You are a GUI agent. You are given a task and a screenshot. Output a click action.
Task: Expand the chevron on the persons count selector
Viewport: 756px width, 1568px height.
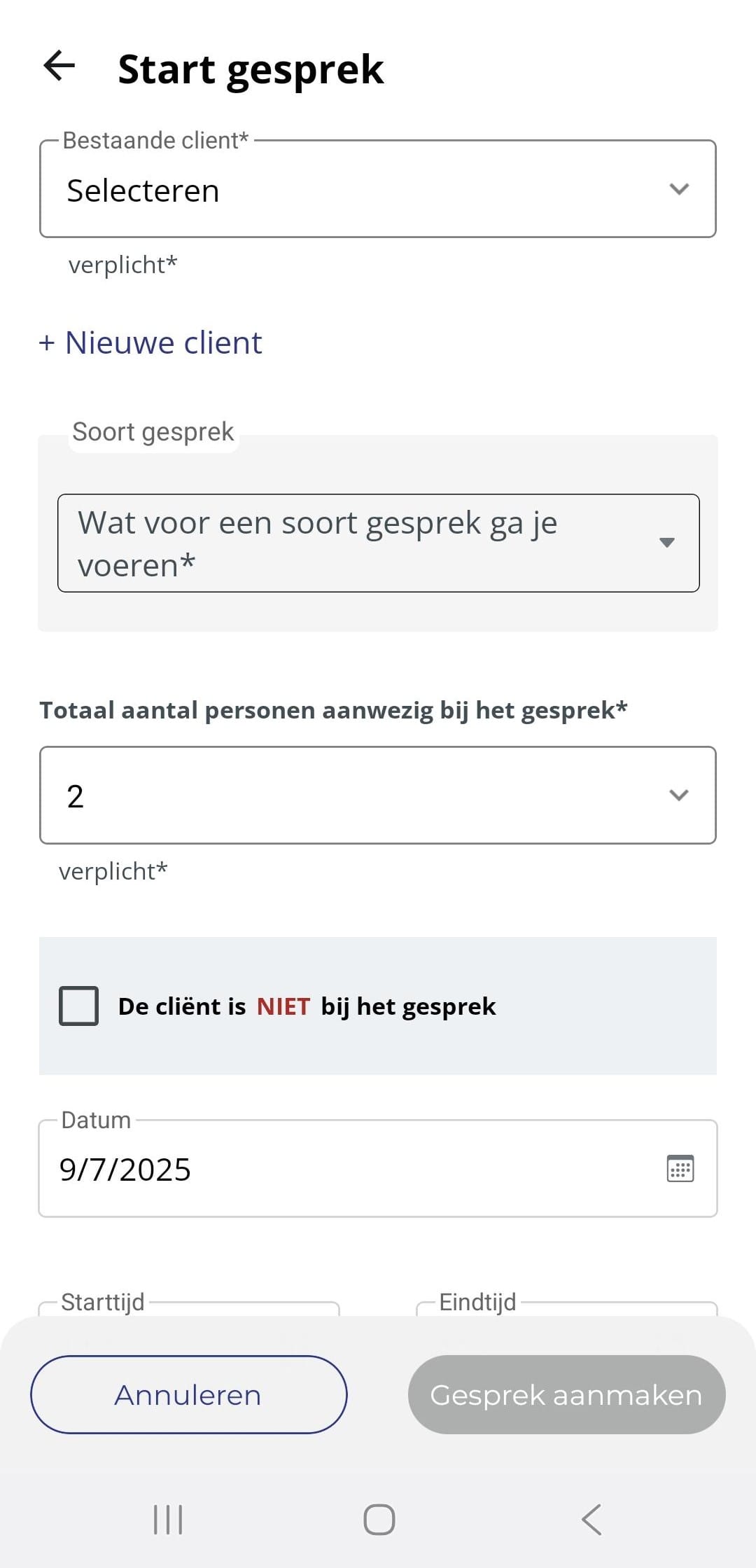[679, 795]
